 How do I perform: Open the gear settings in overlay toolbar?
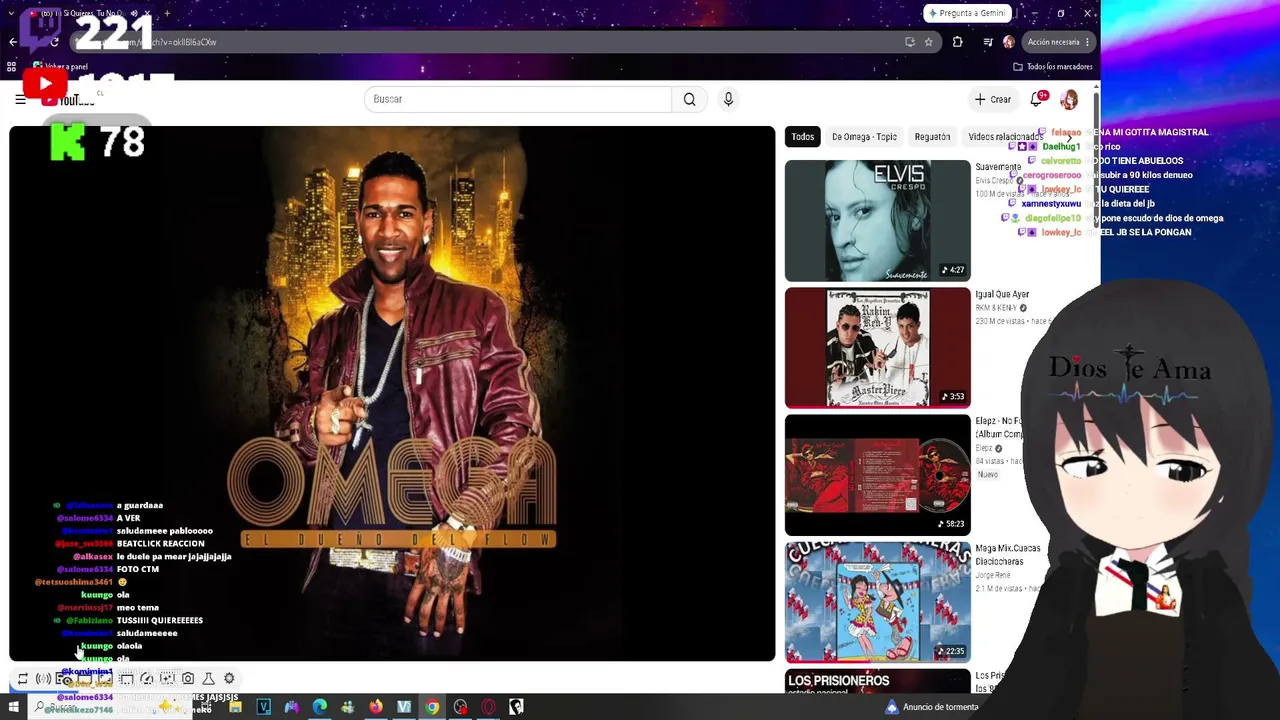pyautogui.click(x=229, y=679)
